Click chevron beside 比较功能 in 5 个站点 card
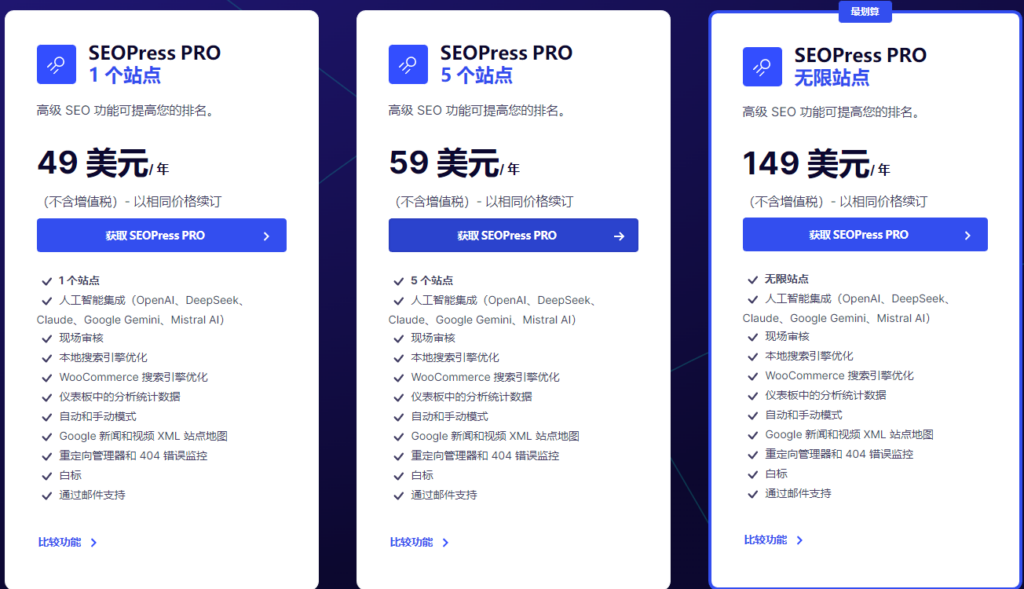The width and height of the screenshot is (1024, 589). click(445, 543)
